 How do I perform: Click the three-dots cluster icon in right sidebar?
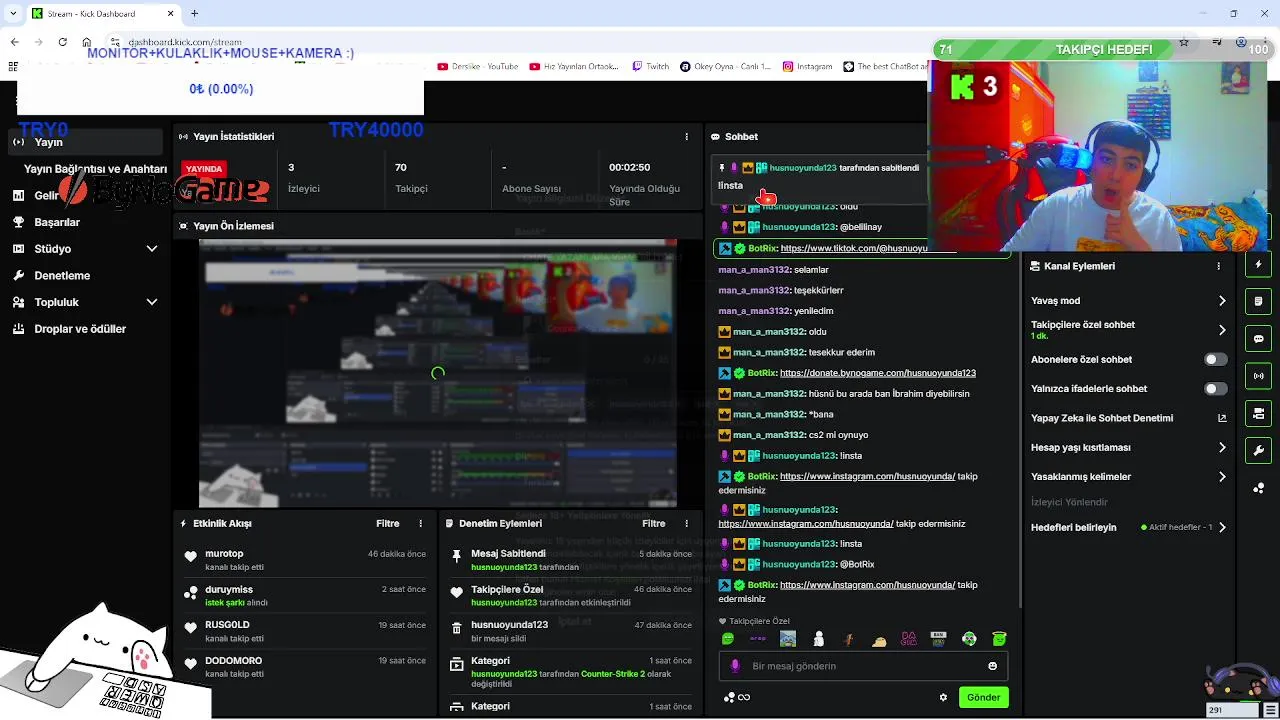point(1258,488)
